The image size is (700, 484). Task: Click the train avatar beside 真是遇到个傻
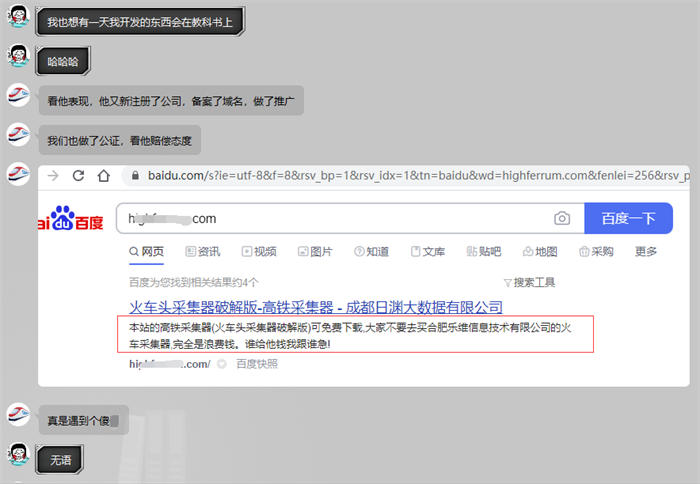[x=18, y=415]
